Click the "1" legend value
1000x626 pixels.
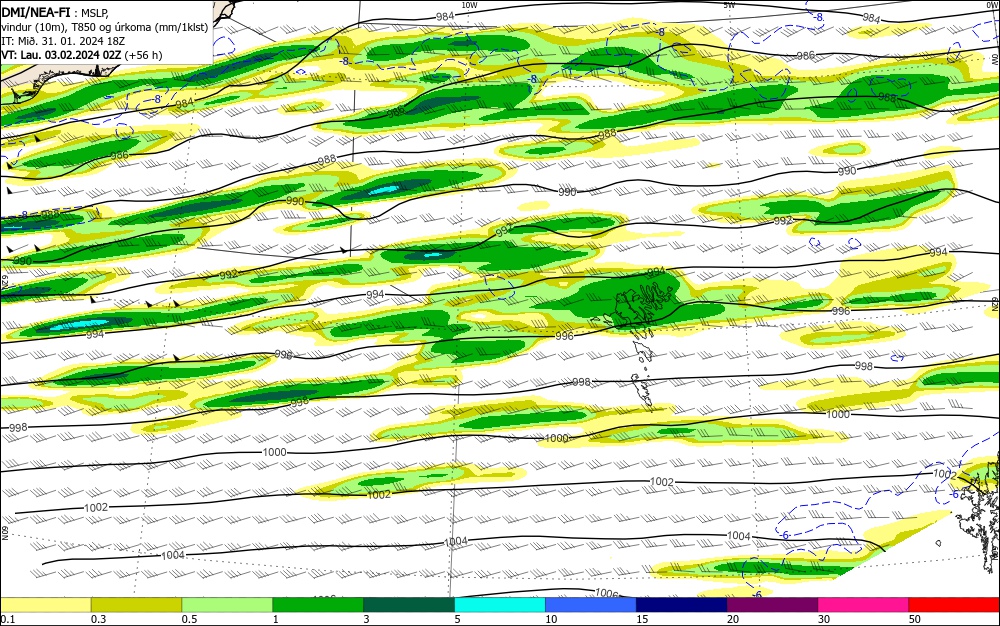pyautogui.click(x=276, y=619)
